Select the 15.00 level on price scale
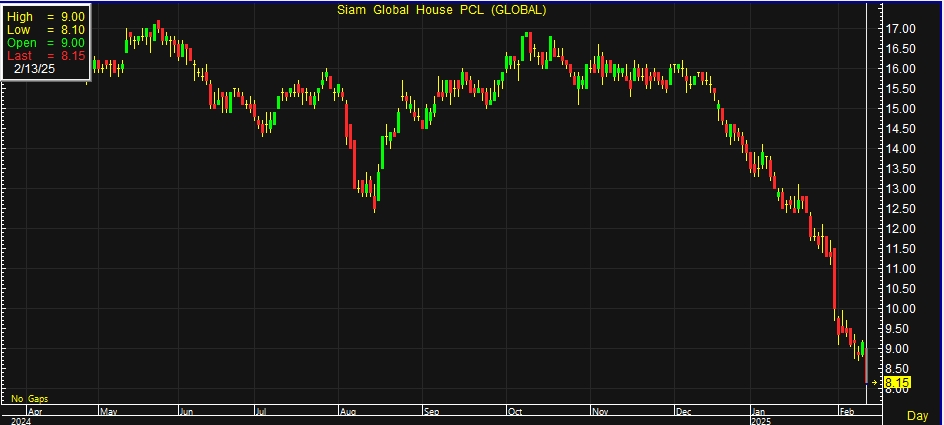 (902, 109)
